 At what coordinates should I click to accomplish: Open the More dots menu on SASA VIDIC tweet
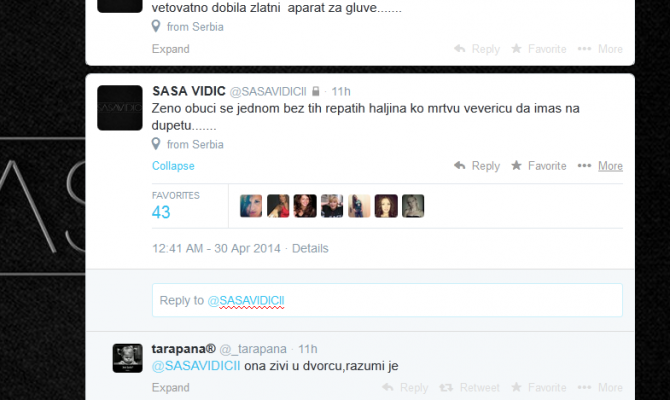pos(584,165)
